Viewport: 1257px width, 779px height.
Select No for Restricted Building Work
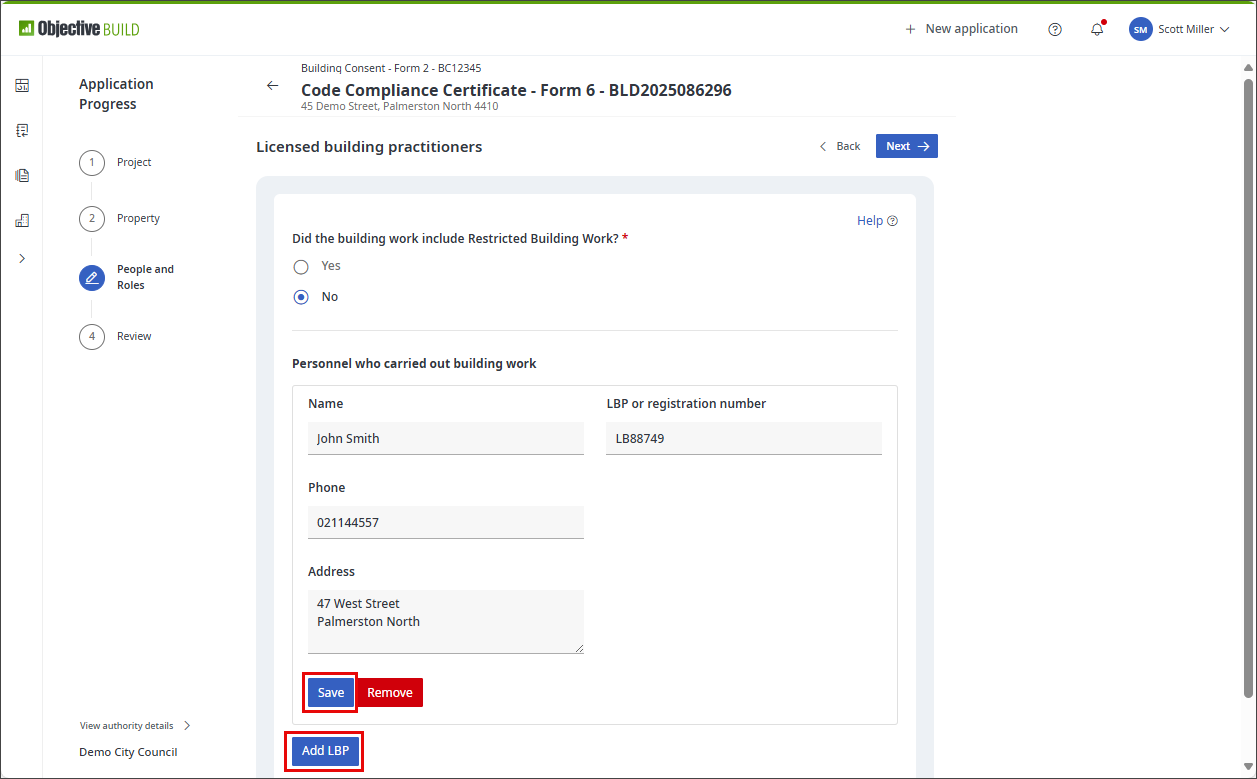[301, 297]
